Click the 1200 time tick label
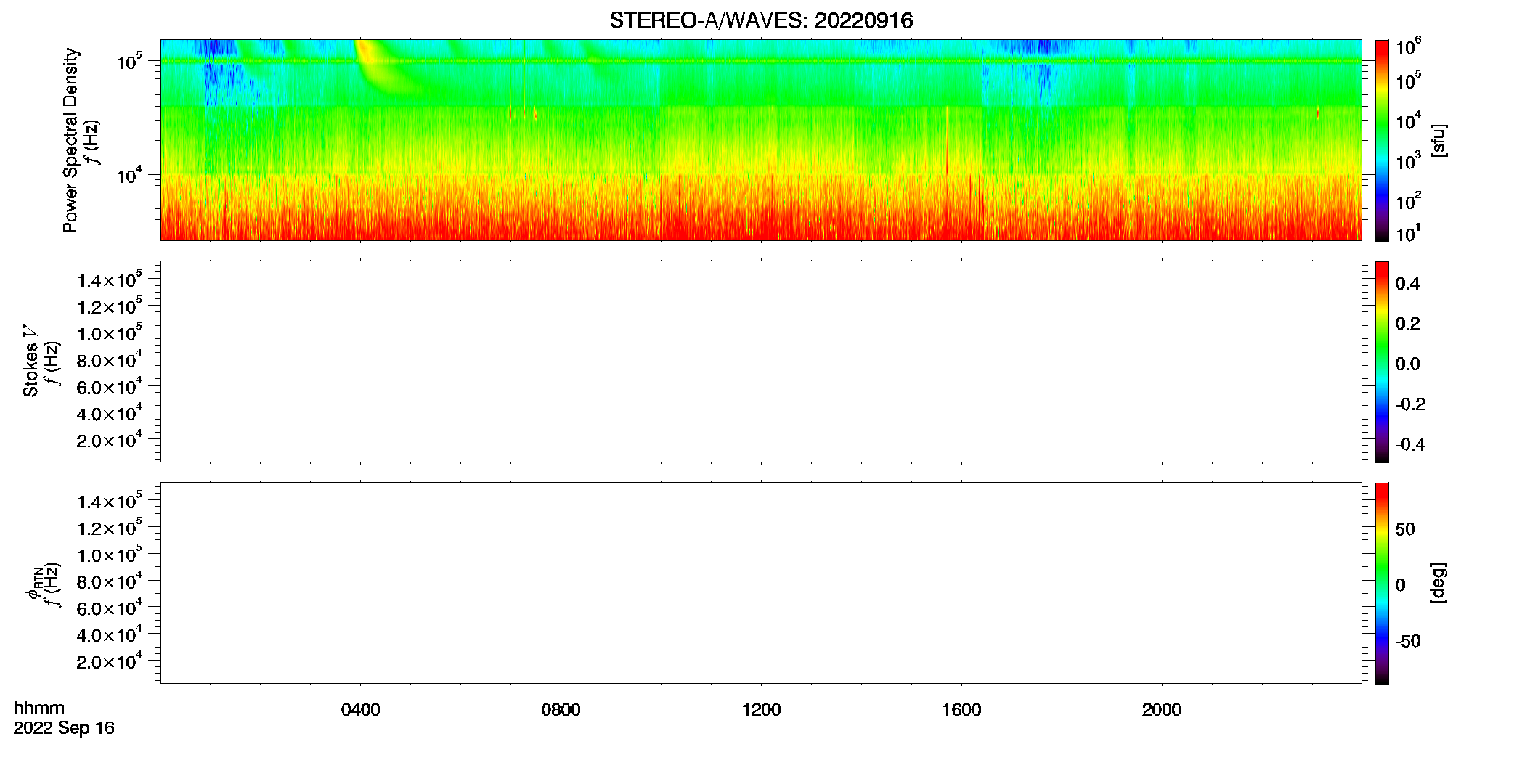The width and height of the screenshot is (1522, 784). [761, 710]
